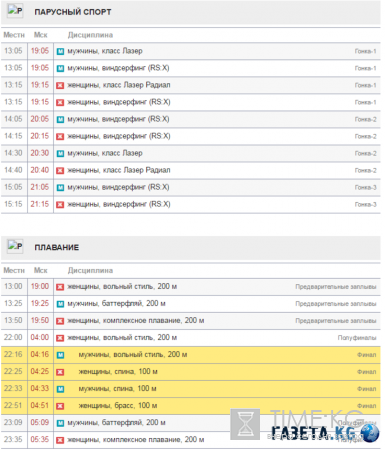Screen dimensions: 385x450
Task: Click the local time 14:30
Action: point(13,153)
